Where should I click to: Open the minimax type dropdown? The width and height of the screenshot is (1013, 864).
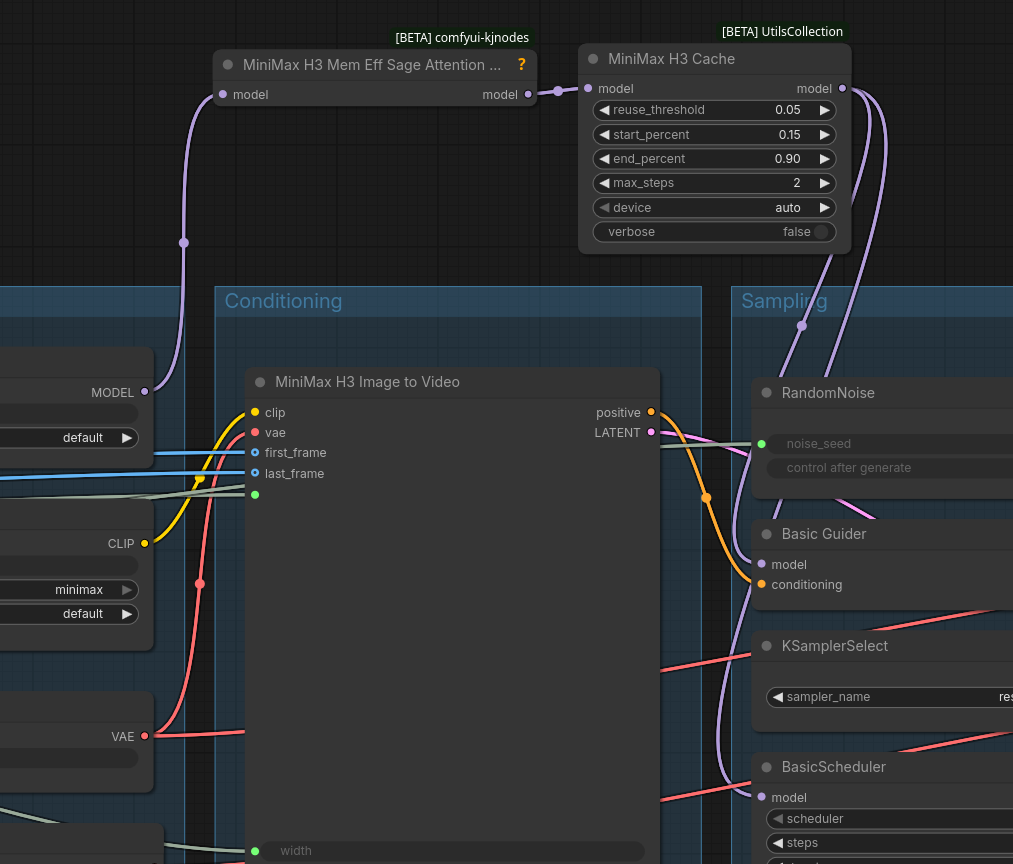68,589
